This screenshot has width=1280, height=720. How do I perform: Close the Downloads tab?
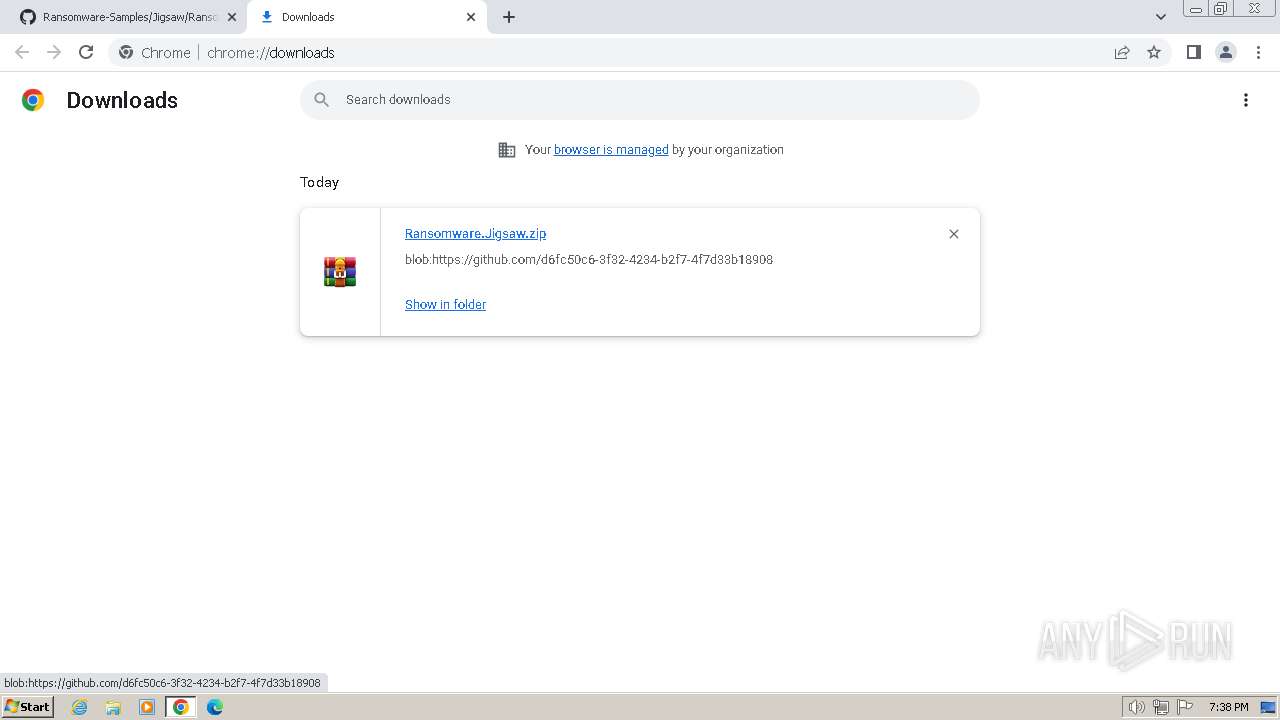(471, 17)
